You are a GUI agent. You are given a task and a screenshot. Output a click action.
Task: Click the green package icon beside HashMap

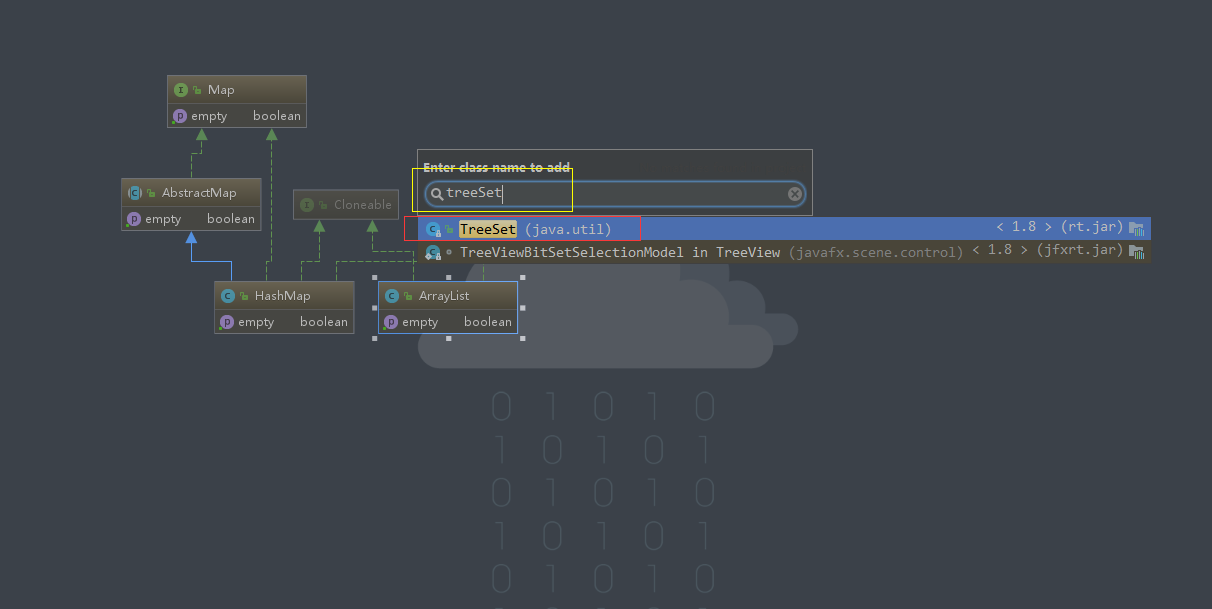(x=243, y=295)
